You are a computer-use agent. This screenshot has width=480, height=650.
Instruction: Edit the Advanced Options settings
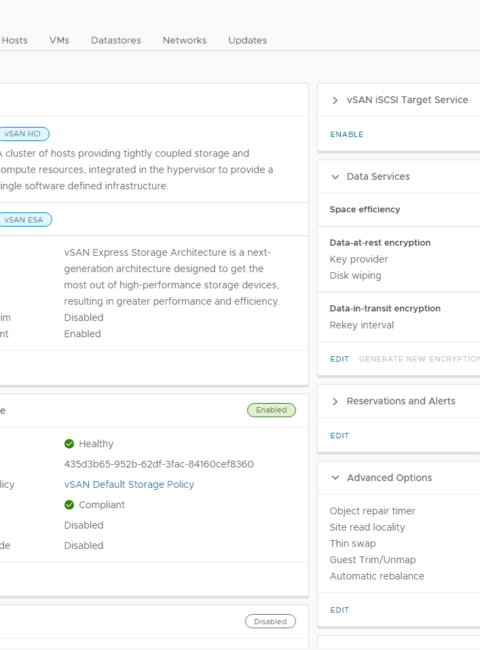[339, 610]
